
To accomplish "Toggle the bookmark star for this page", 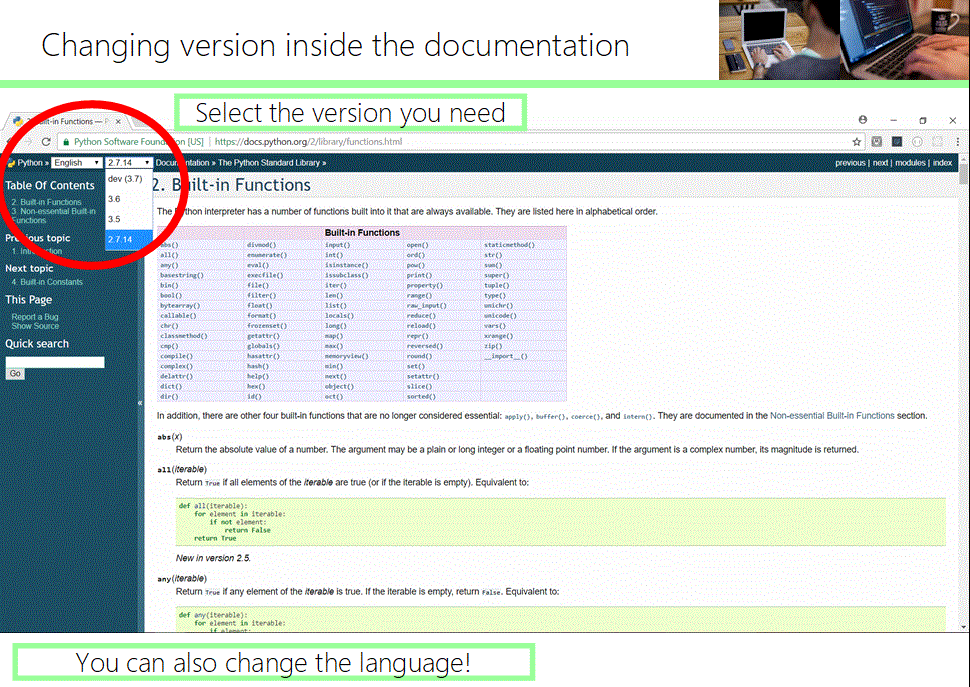I will click(x=857, y=141).
